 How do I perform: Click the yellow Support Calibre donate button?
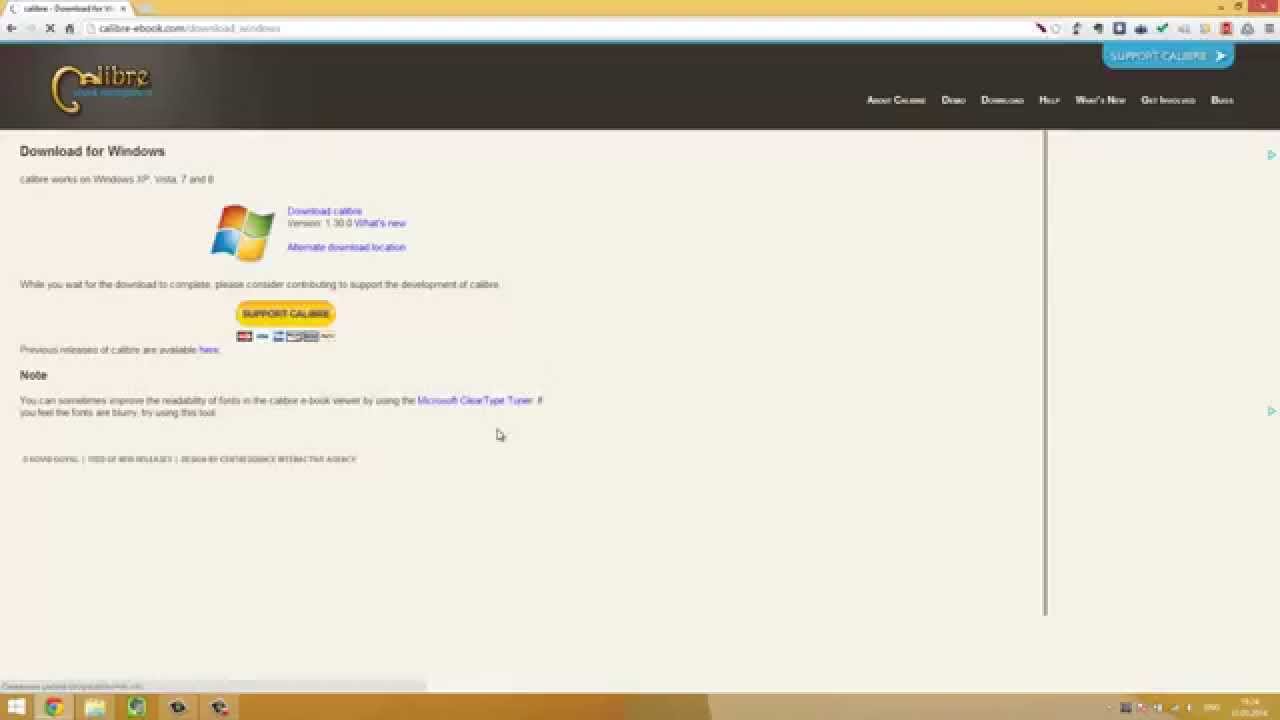[286, 314]
